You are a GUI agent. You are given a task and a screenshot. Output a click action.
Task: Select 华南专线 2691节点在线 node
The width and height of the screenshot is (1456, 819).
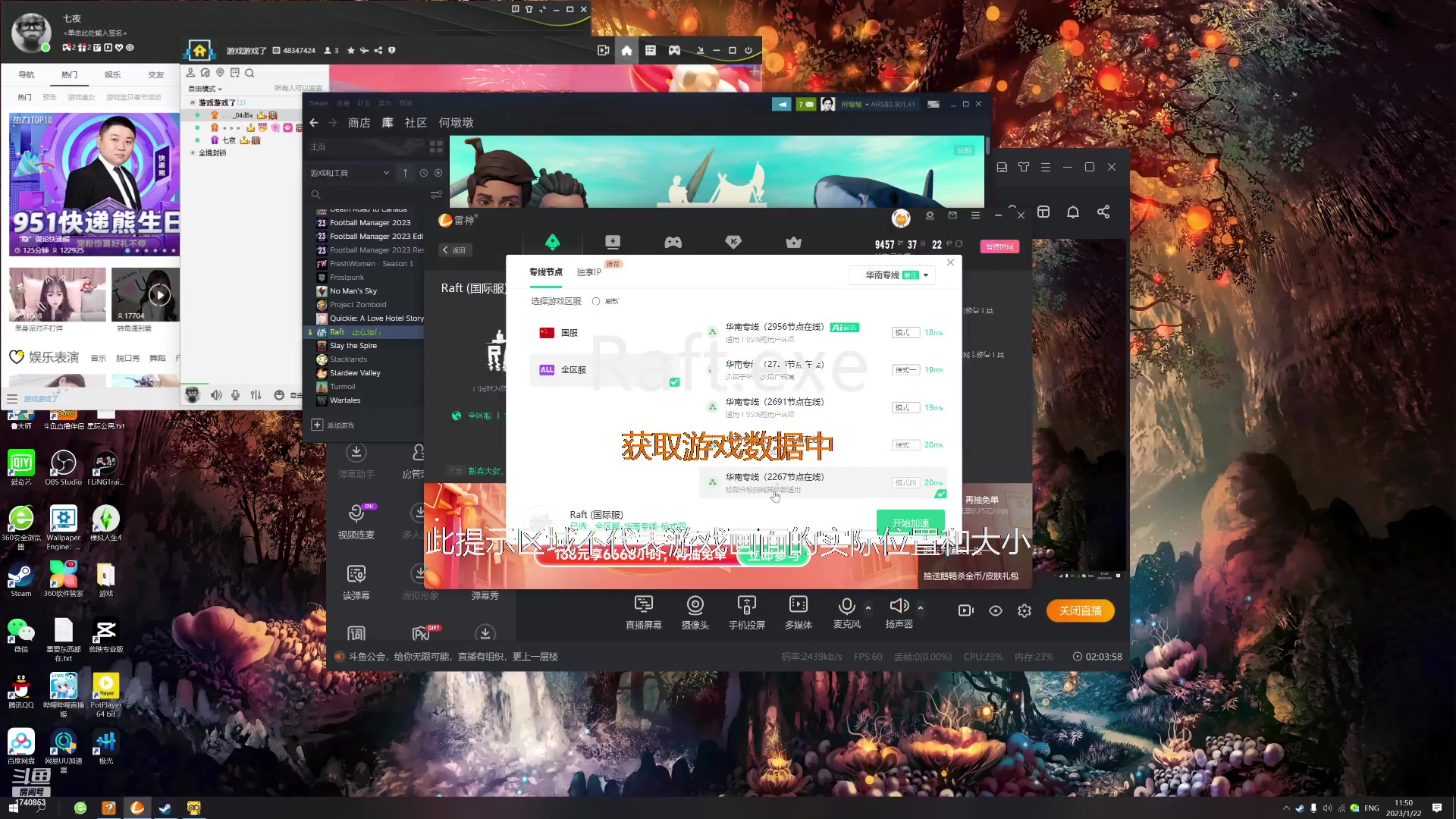[x=825, y=408]
